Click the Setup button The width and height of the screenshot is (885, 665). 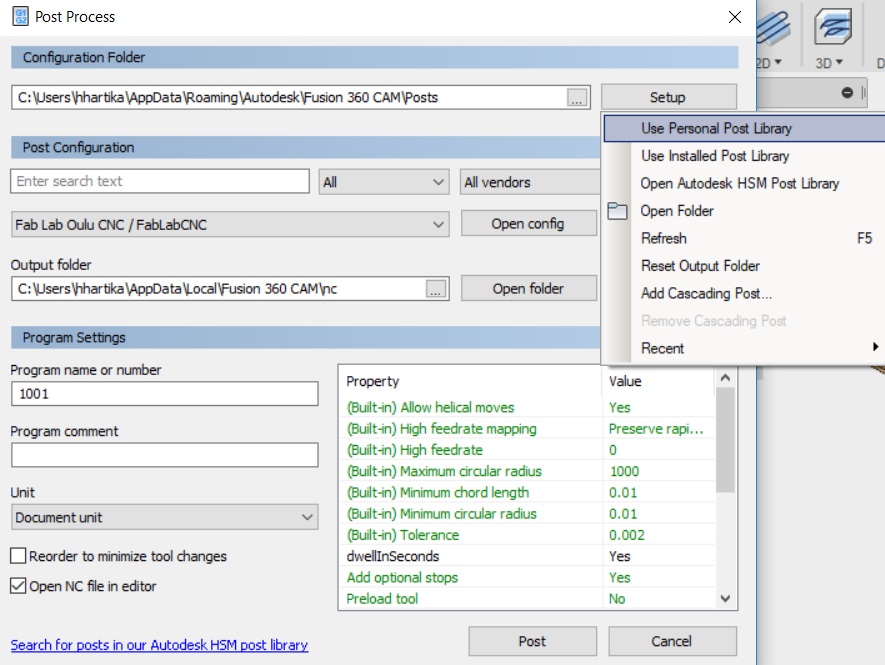(x=668, y=97)
